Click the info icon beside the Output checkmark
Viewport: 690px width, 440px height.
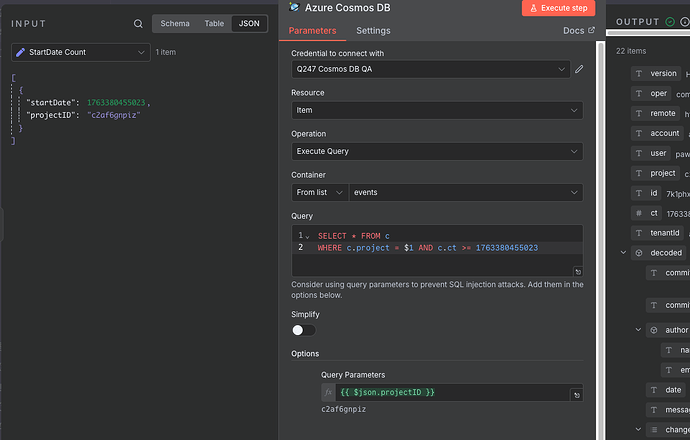[685, 22]
